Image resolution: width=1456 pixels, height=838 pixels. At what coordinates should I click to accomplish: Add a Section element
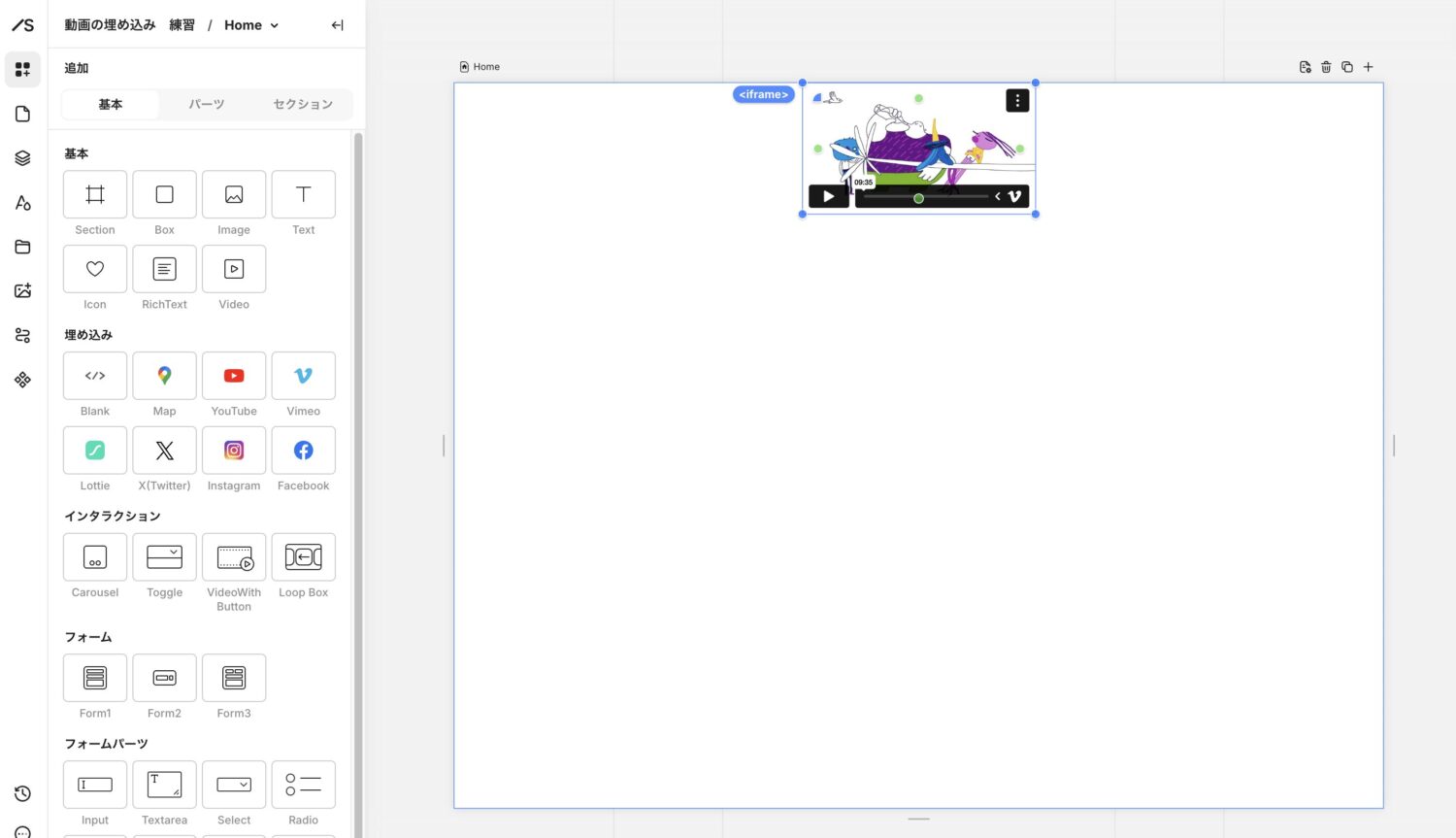pyautogui.click(x=95, y=195)
